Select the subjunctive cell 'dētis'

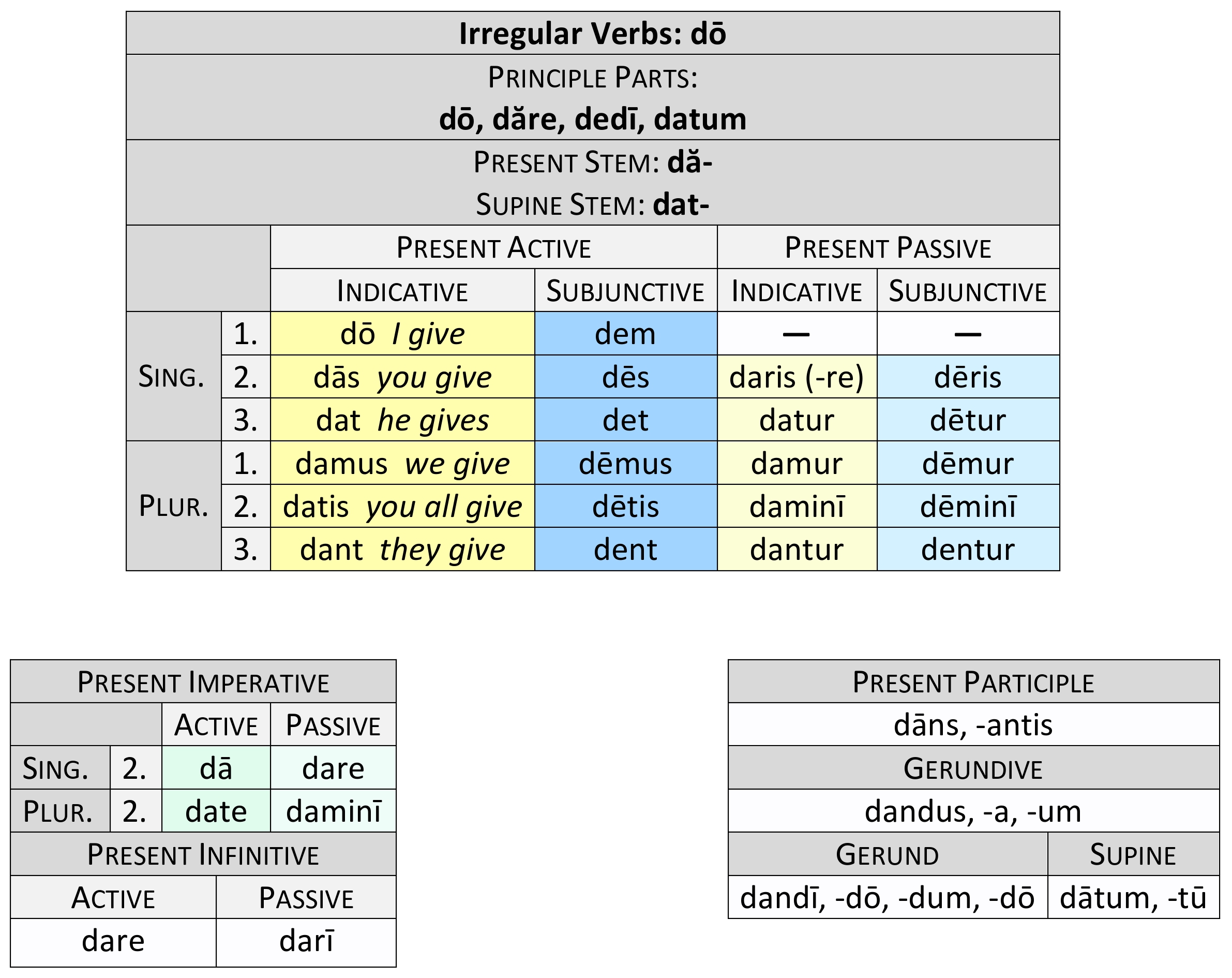tap(625, 507)
